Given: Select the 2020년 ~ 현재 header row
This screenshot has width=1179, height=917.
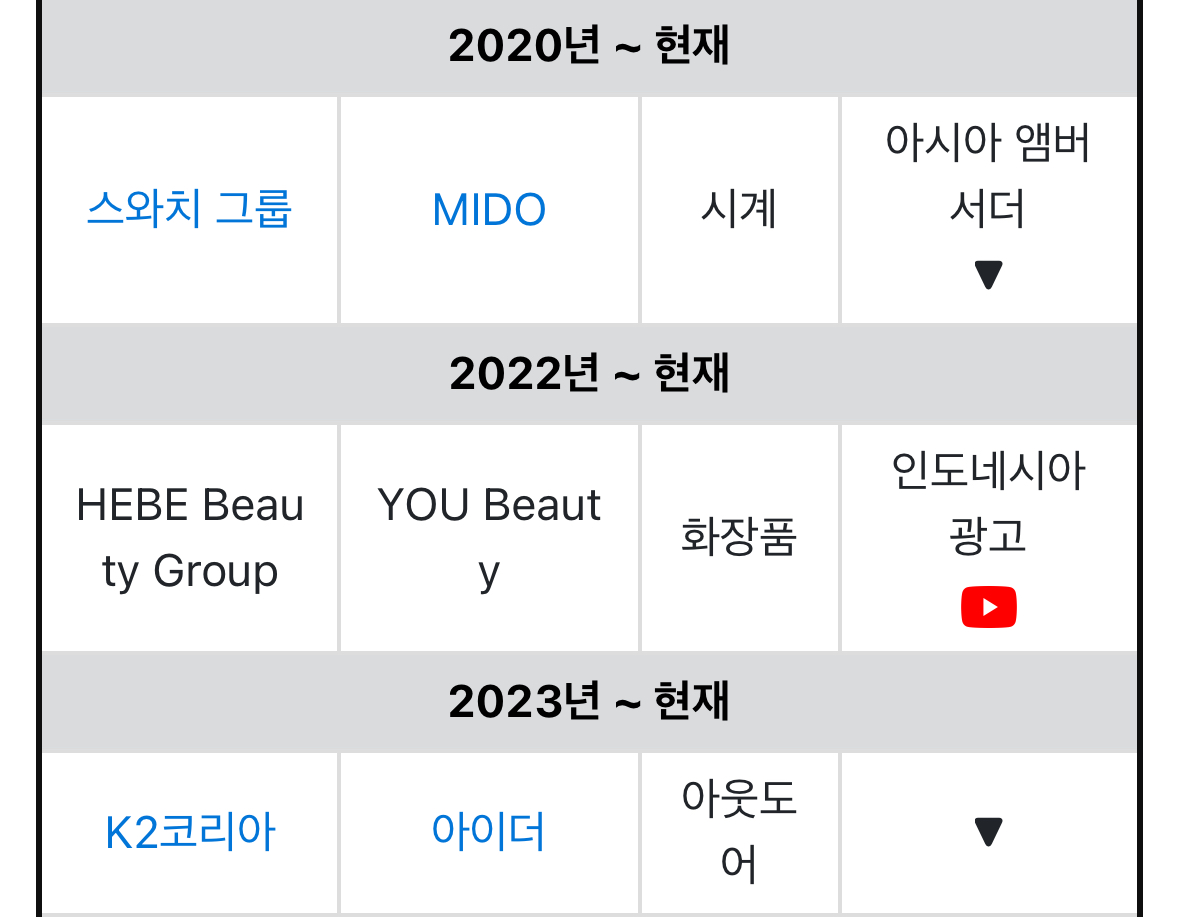Looking at the screenshot, I should (590, 47).
